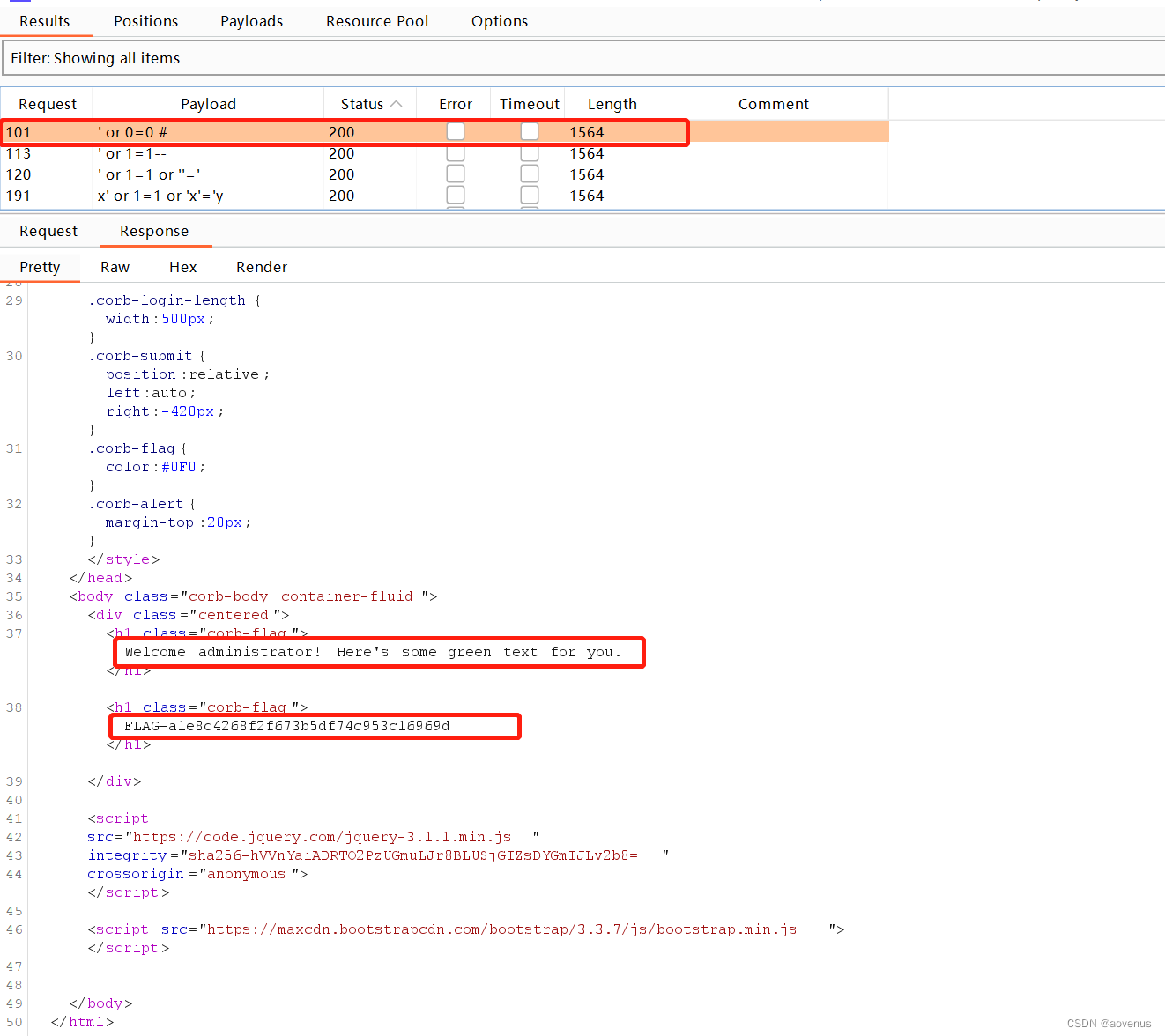Viewport: 1165px width, 1036px height.
Task: Go to the Resource Pool tab
Action: tap(377, 21)
